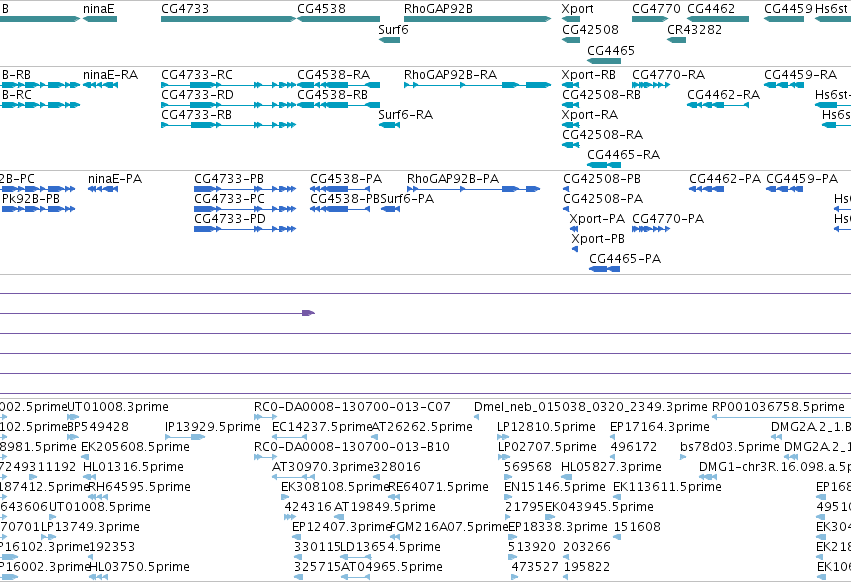The height and width of the screenshot is (582, 851).
Task: Open the CG42508-PB protein label
Action: pyautogui.click(x=601, y=179)
